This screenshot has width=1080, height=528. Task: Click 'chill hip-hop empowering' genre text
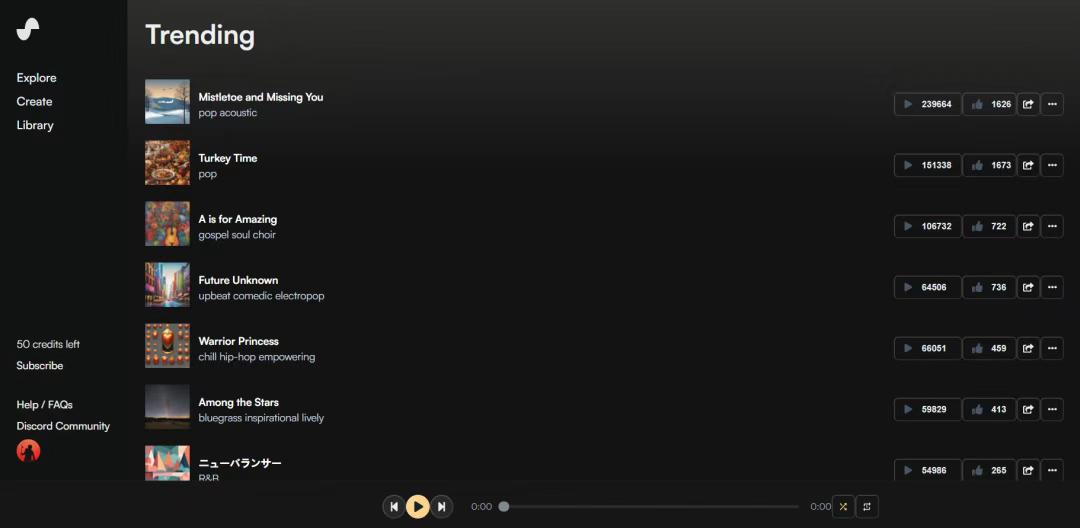click(257, 357)
